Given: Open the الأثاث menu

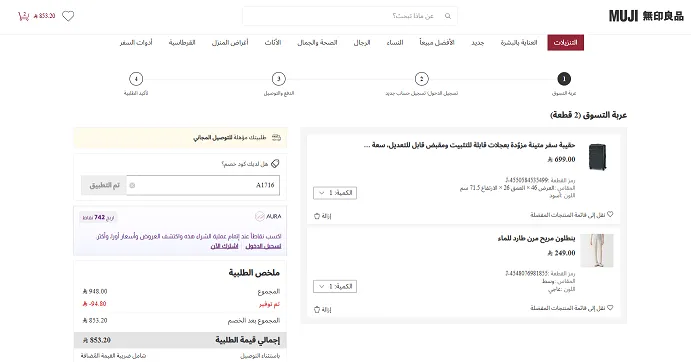Looking at the screenshot, I should 273,43.
